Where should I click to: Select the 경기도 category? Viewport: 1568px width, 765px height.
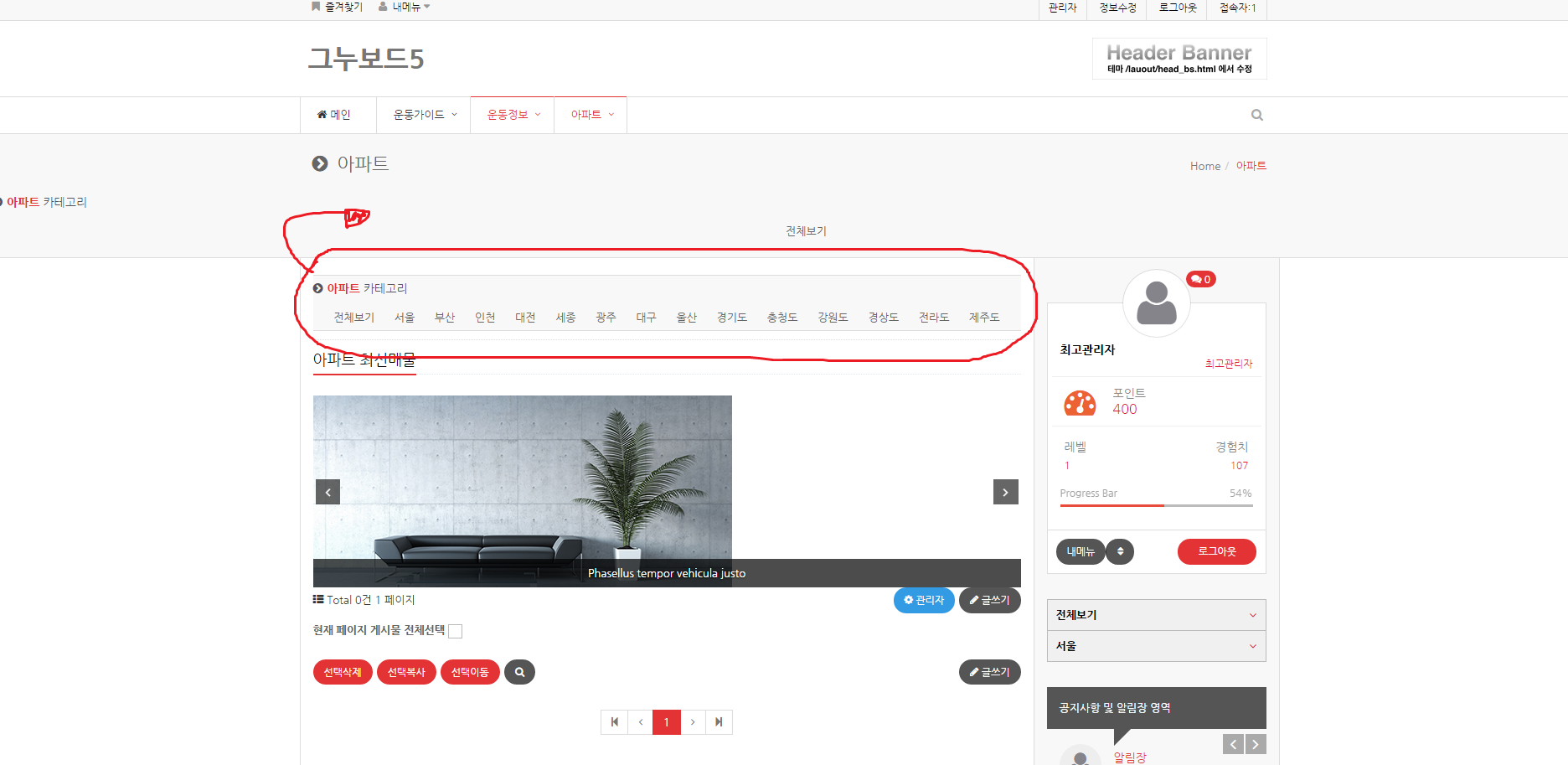tap(732, 318)
